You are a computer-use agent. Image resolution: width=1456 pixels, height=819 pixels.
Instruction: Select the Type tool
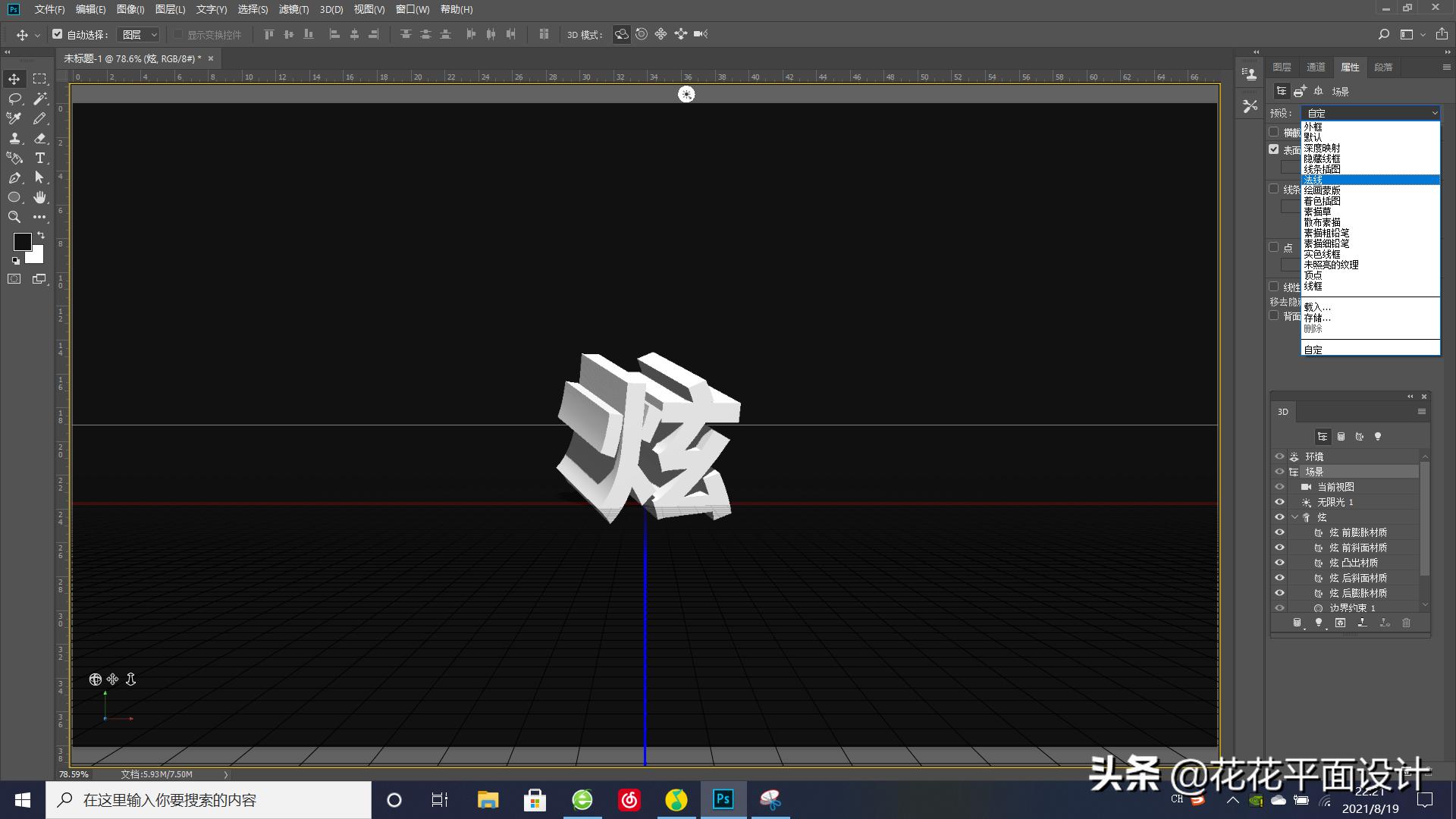(39, 158)
